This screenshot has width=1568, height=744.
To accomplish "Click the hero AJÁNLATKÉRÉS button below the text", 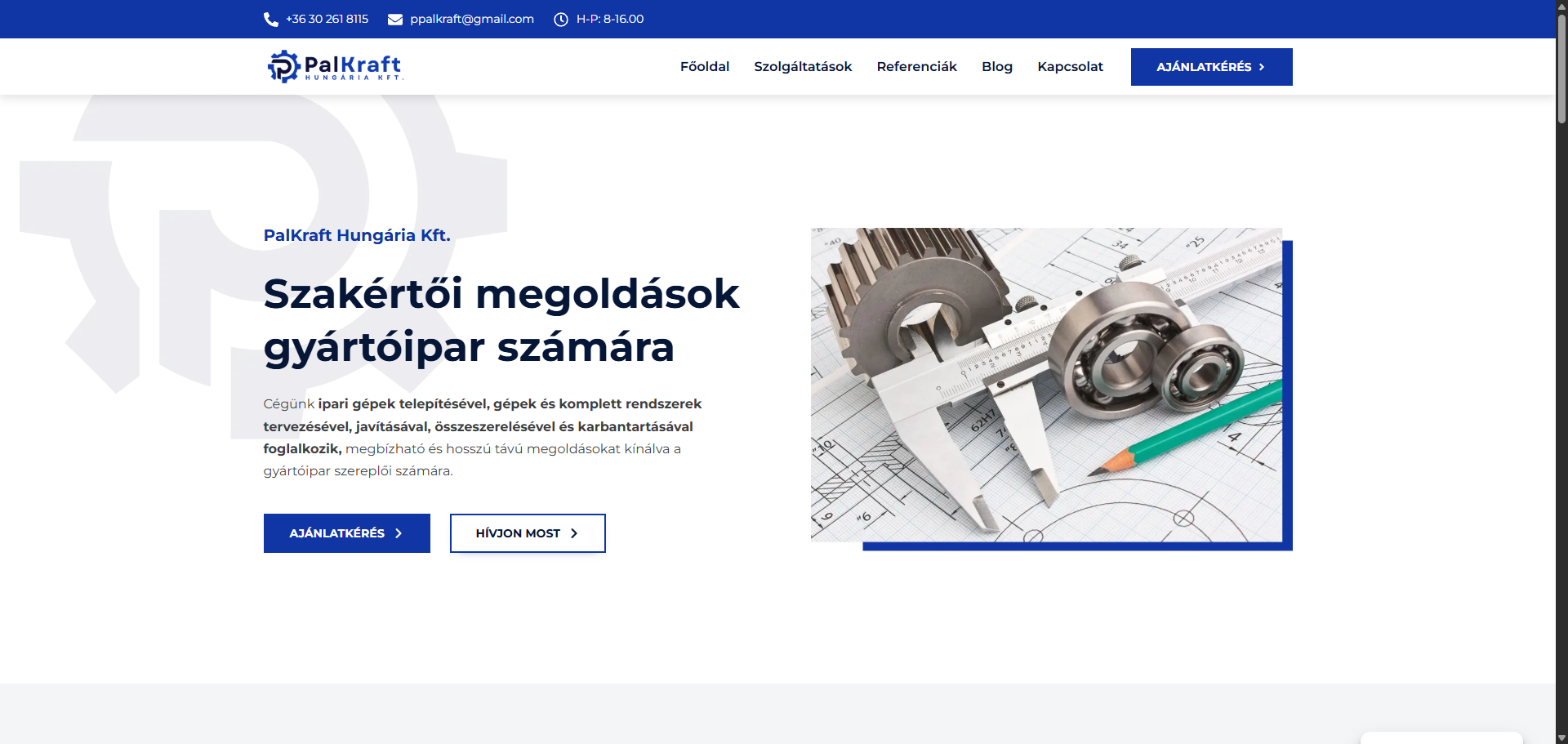I will point(347,533).
